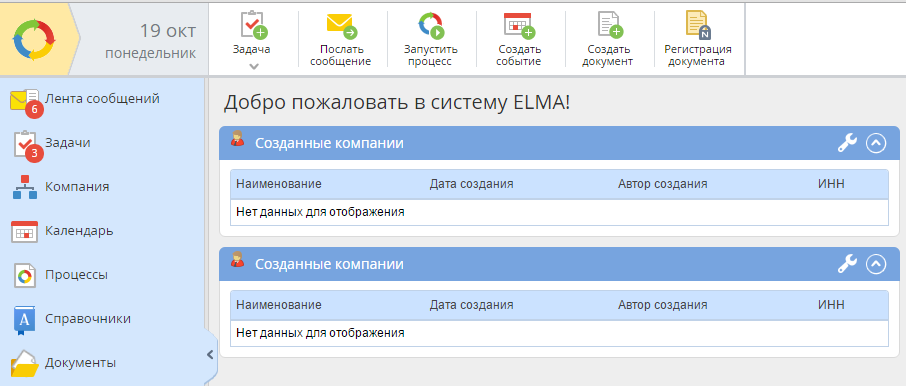Viewport: 907px width, 386px height.
Task: Open Процессы icon in sidebar
Action: (25, 275)
